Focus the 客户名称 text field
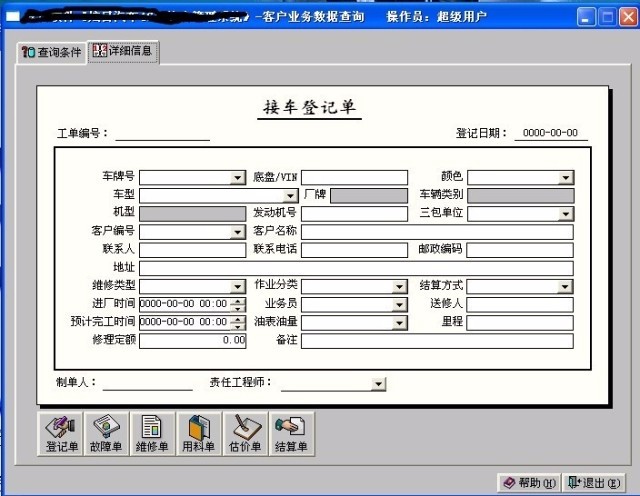Screen dimensions: 640x496 pos(437,232)
